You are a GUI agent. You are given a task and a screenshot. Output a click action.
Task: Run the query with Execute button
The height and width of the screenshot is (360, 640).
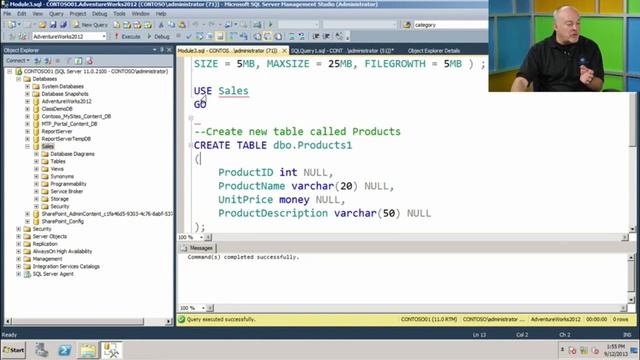[127, 36]
